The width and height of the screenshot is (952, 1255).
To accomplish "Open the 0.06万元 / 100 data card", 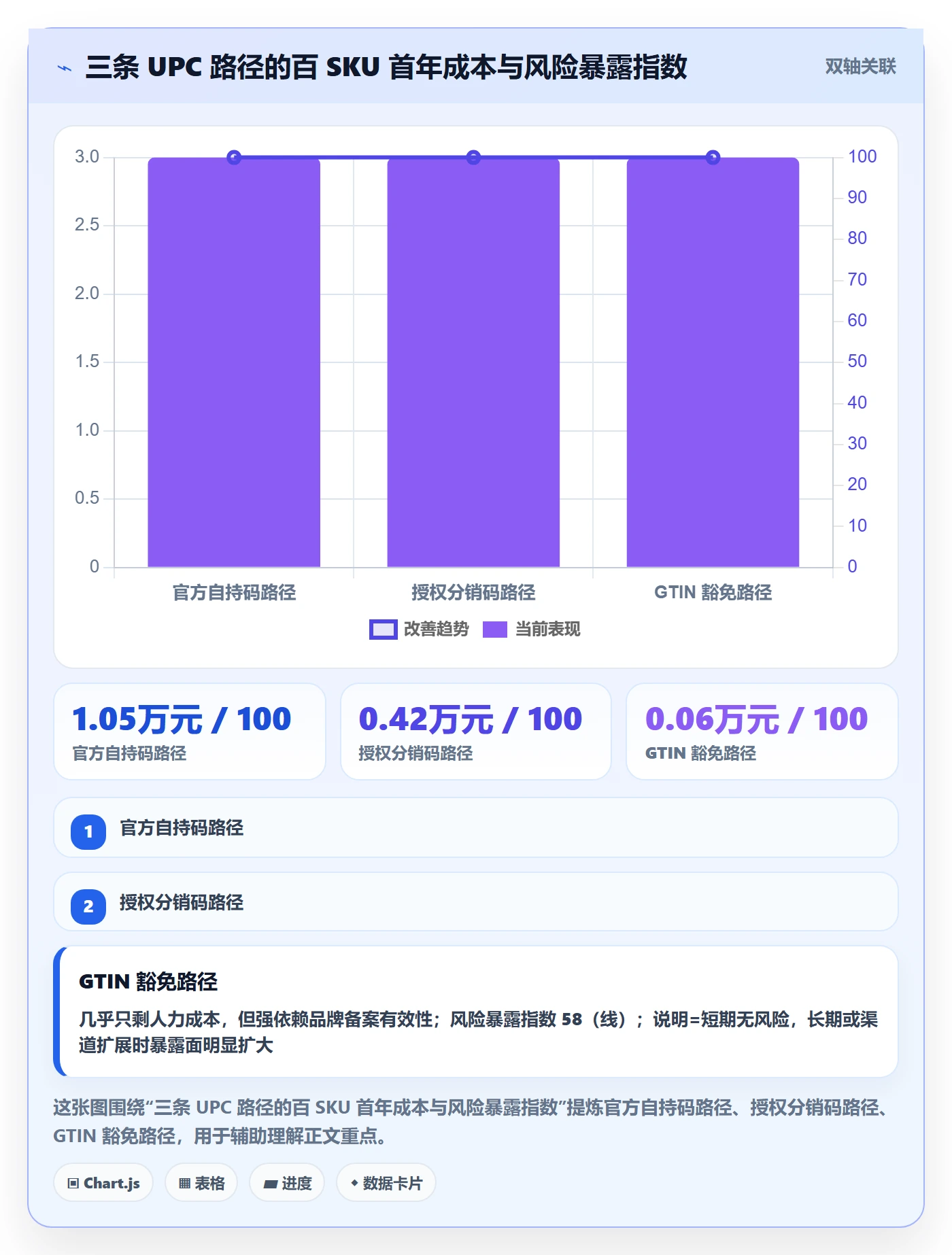I will 762,732.
